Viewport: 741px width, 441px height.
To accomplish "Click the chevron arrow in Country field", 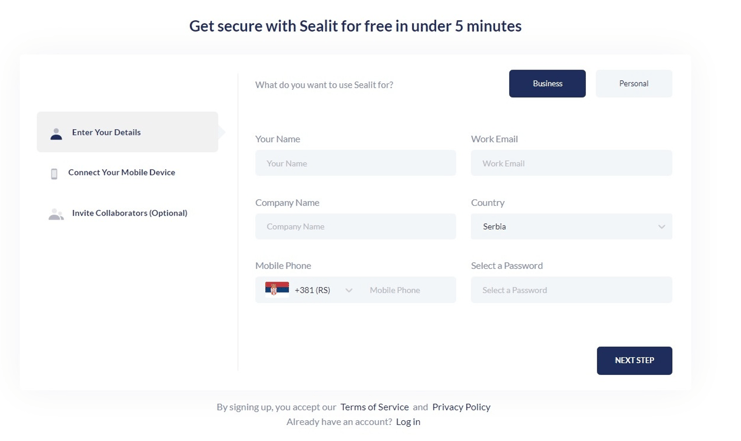I will click(x=662, y=227).
